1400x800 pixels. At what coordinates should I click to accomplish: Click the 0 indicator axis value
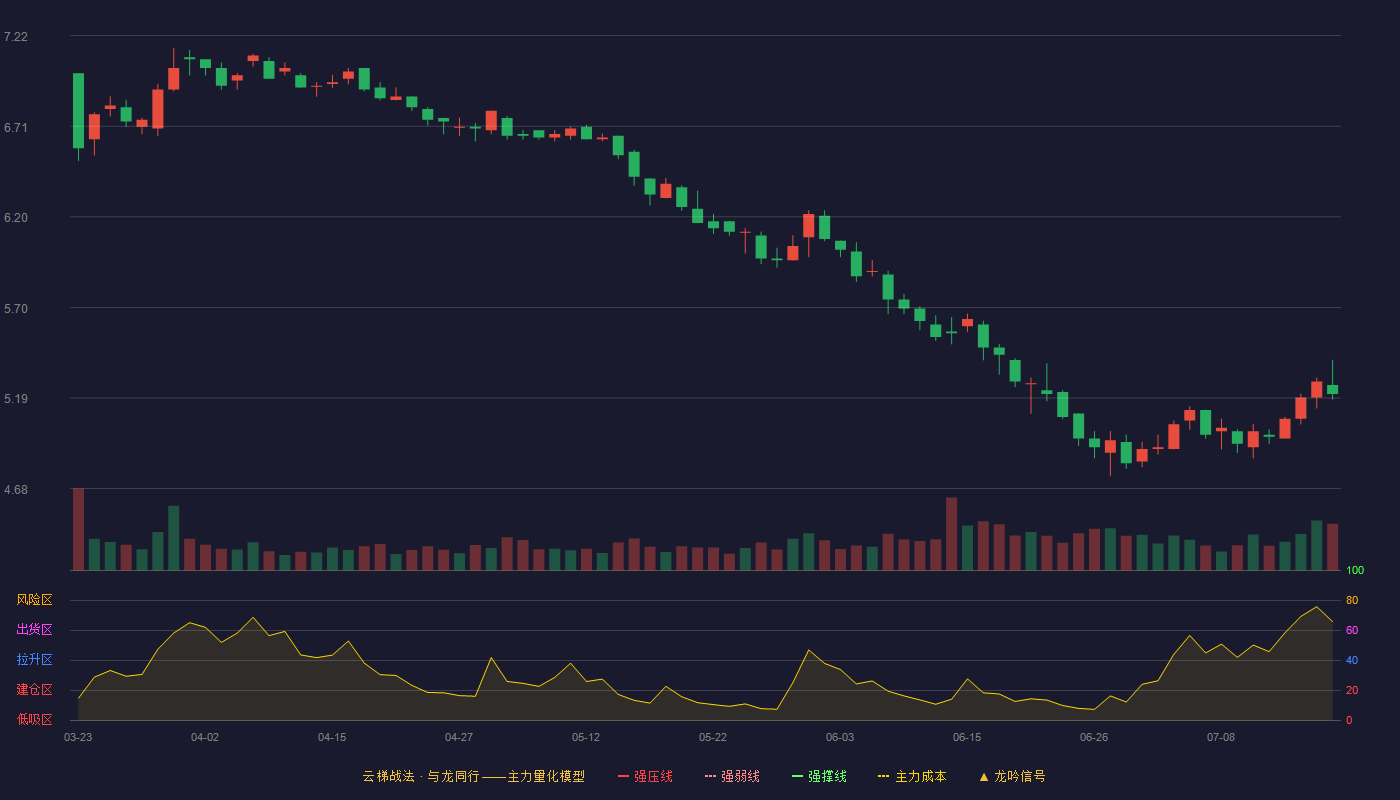pos(1349,720)
